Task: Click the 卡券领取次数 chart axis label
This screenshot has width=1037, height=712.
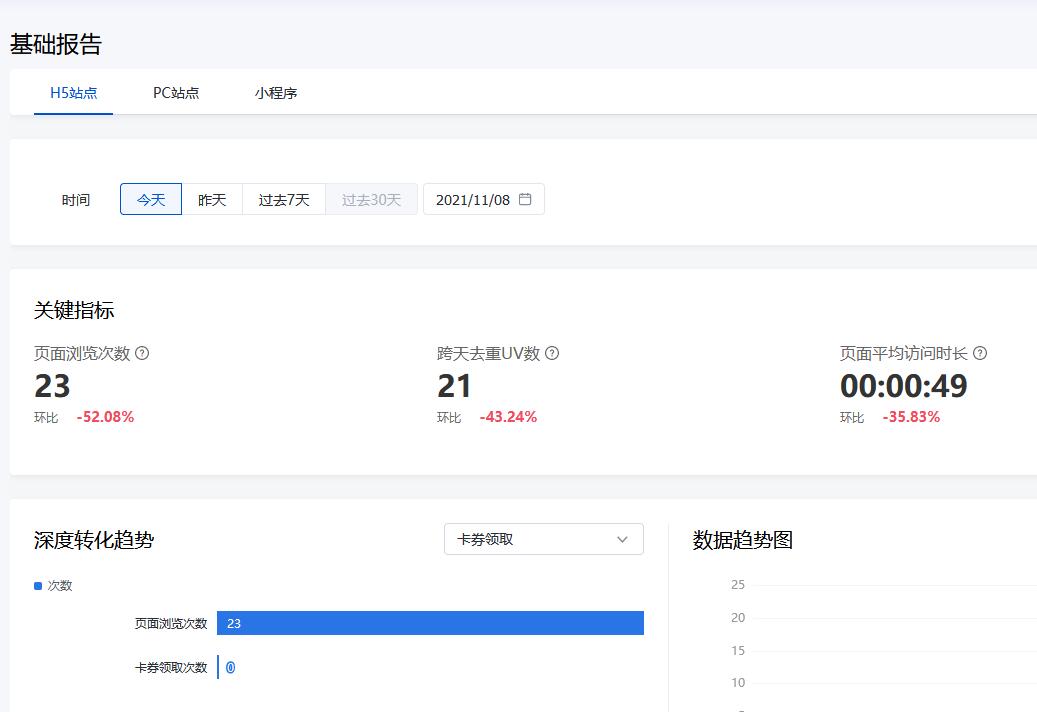Action: click(171, 668)
